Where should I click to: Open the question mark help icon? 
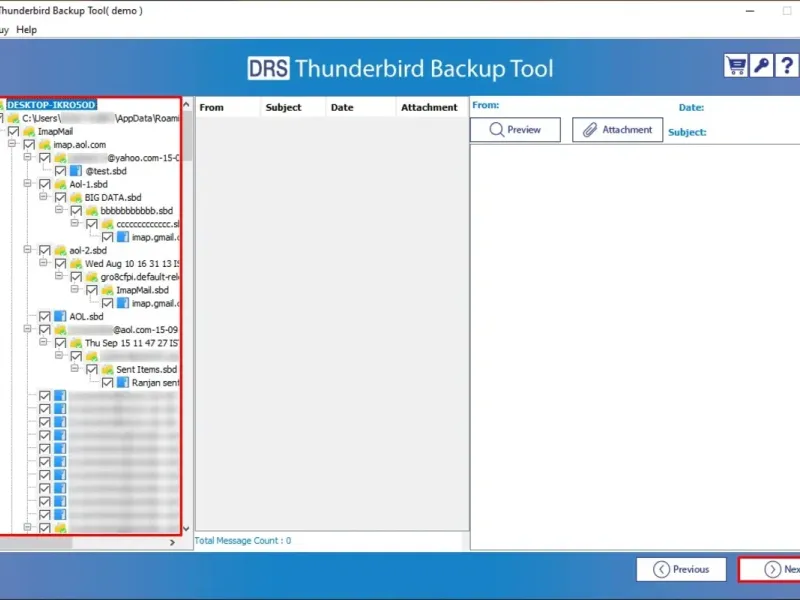787,66
